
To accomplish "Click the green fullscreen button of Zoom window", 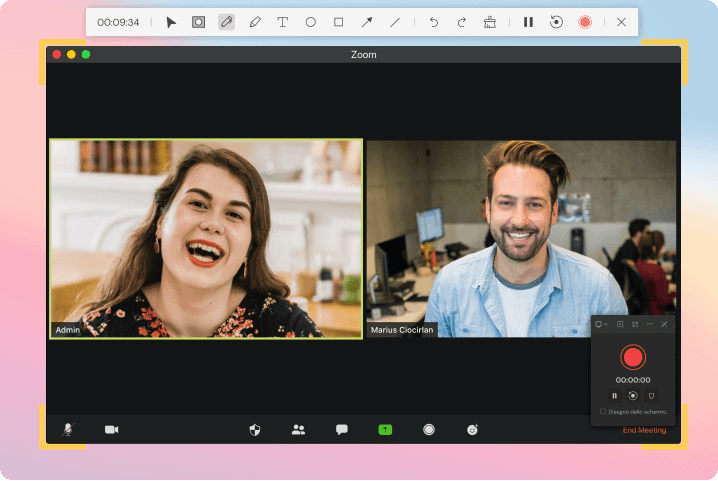I will [x=86, y=55].
